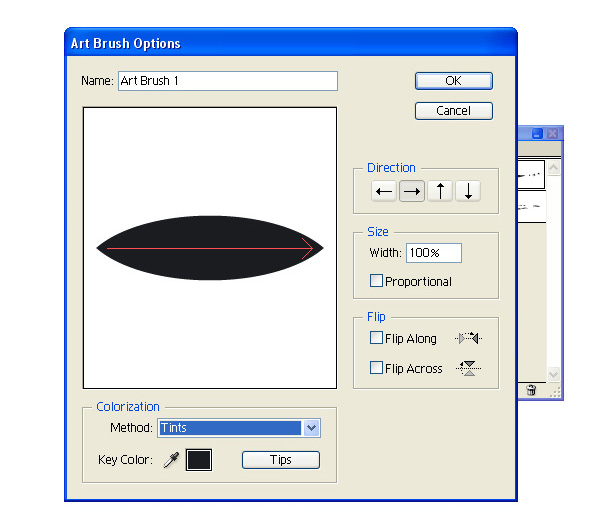Image resolution: width=600 pixels, height=525 pixels.
Task: Open colorization Tips
Action: [x=280, y=460]
